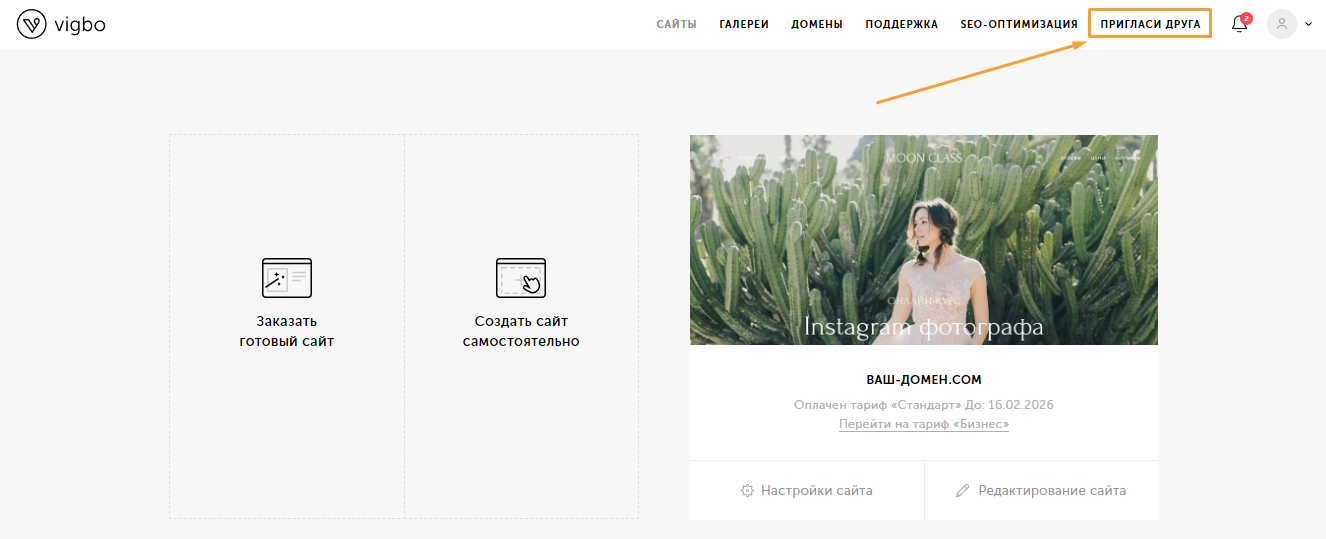Click the create site yourself icon
1326x539 pixels.
[521, 277]
